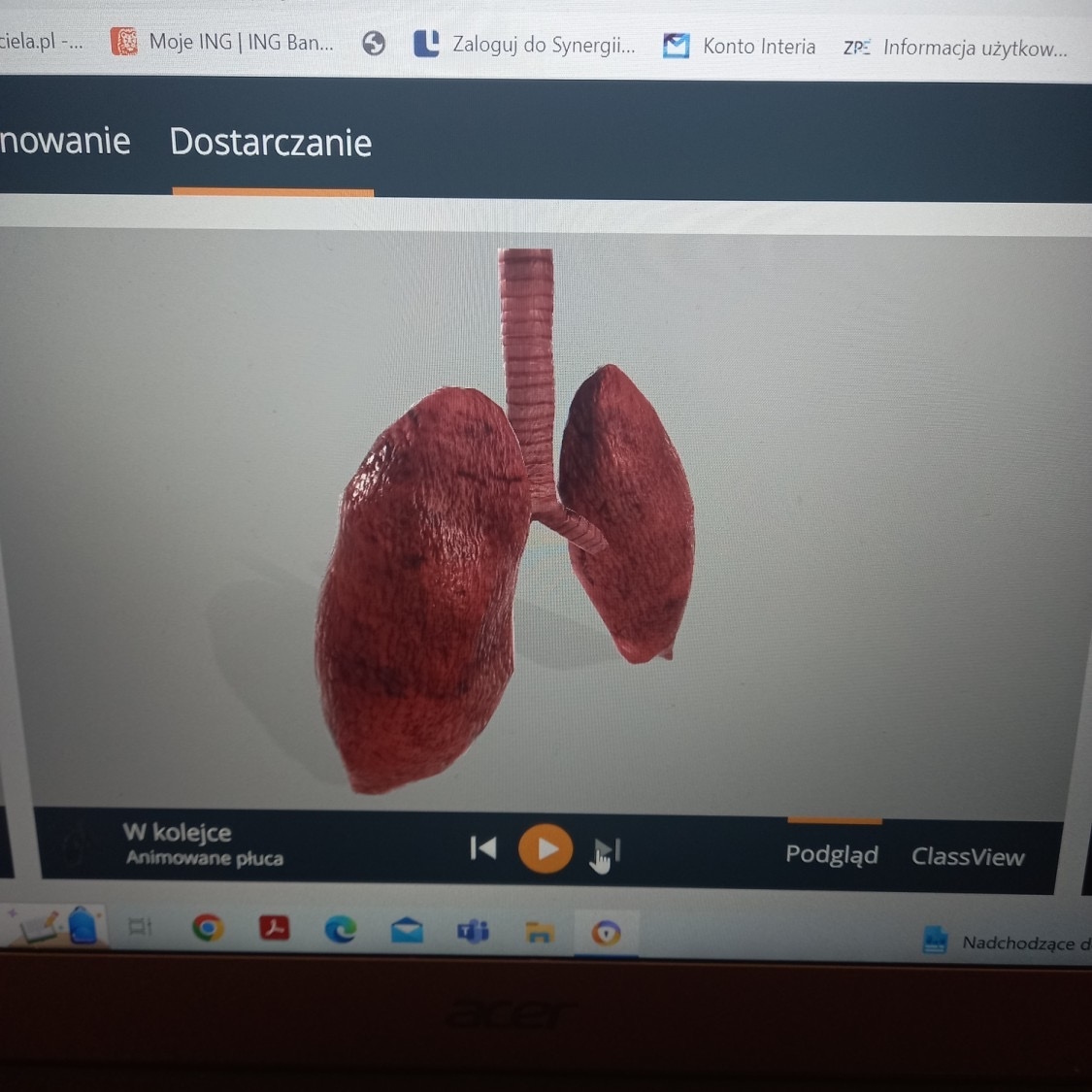Skip forward to the next item

coord(608,851)
